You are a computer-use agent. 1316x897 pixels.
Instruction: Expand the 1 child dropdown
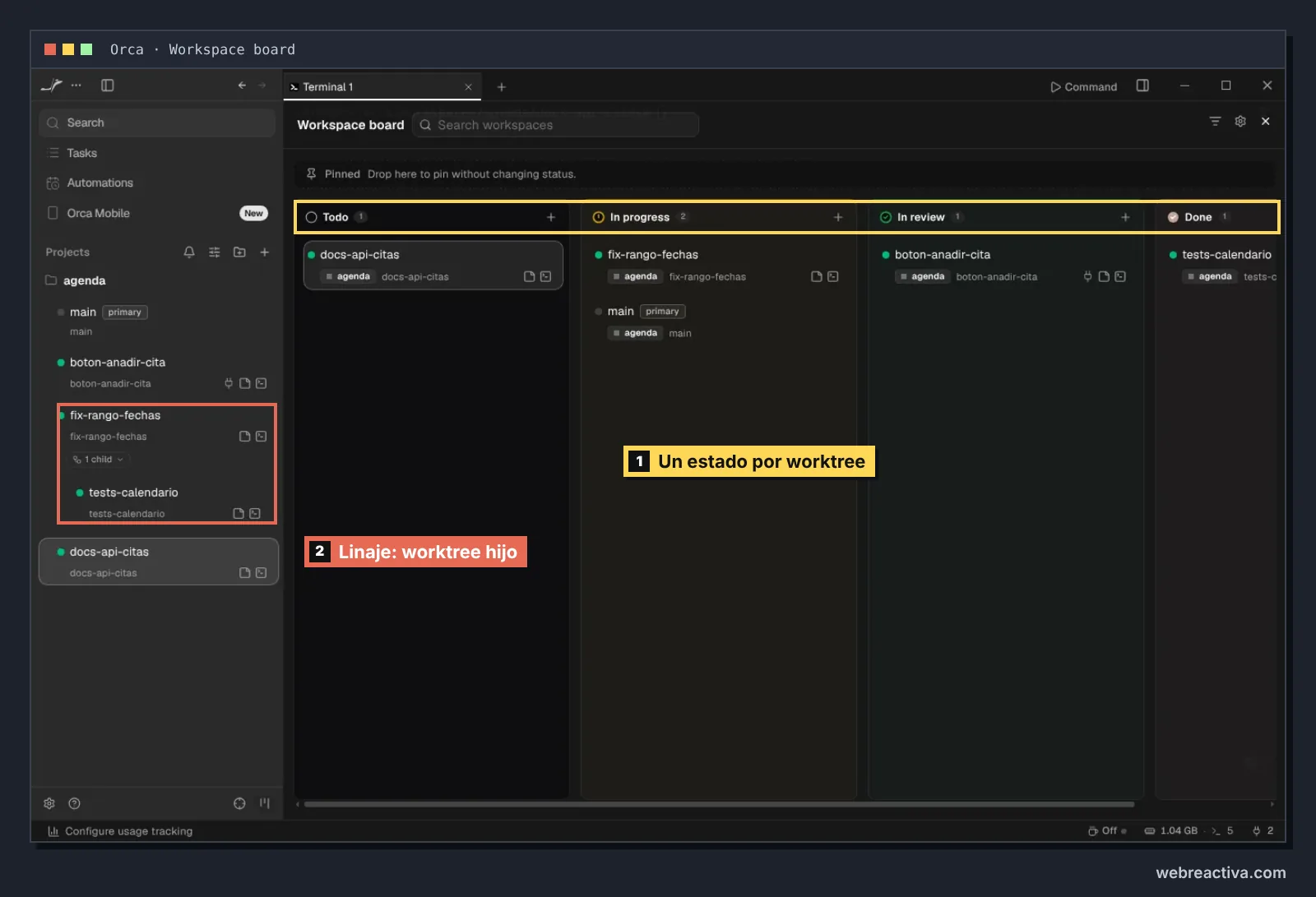99,460
